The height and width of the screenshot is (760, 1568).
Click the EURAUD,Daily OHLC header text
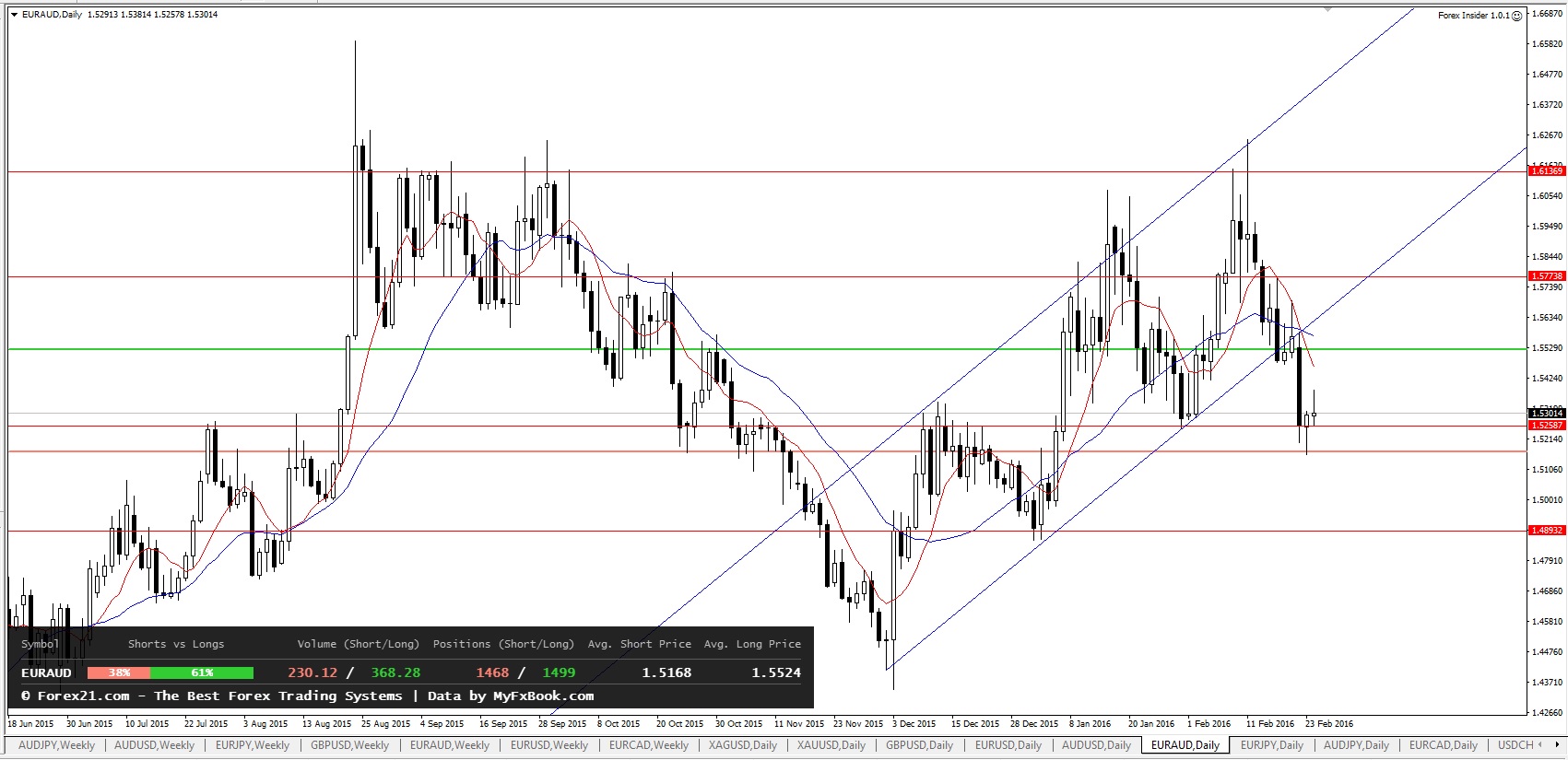point(119,15)
